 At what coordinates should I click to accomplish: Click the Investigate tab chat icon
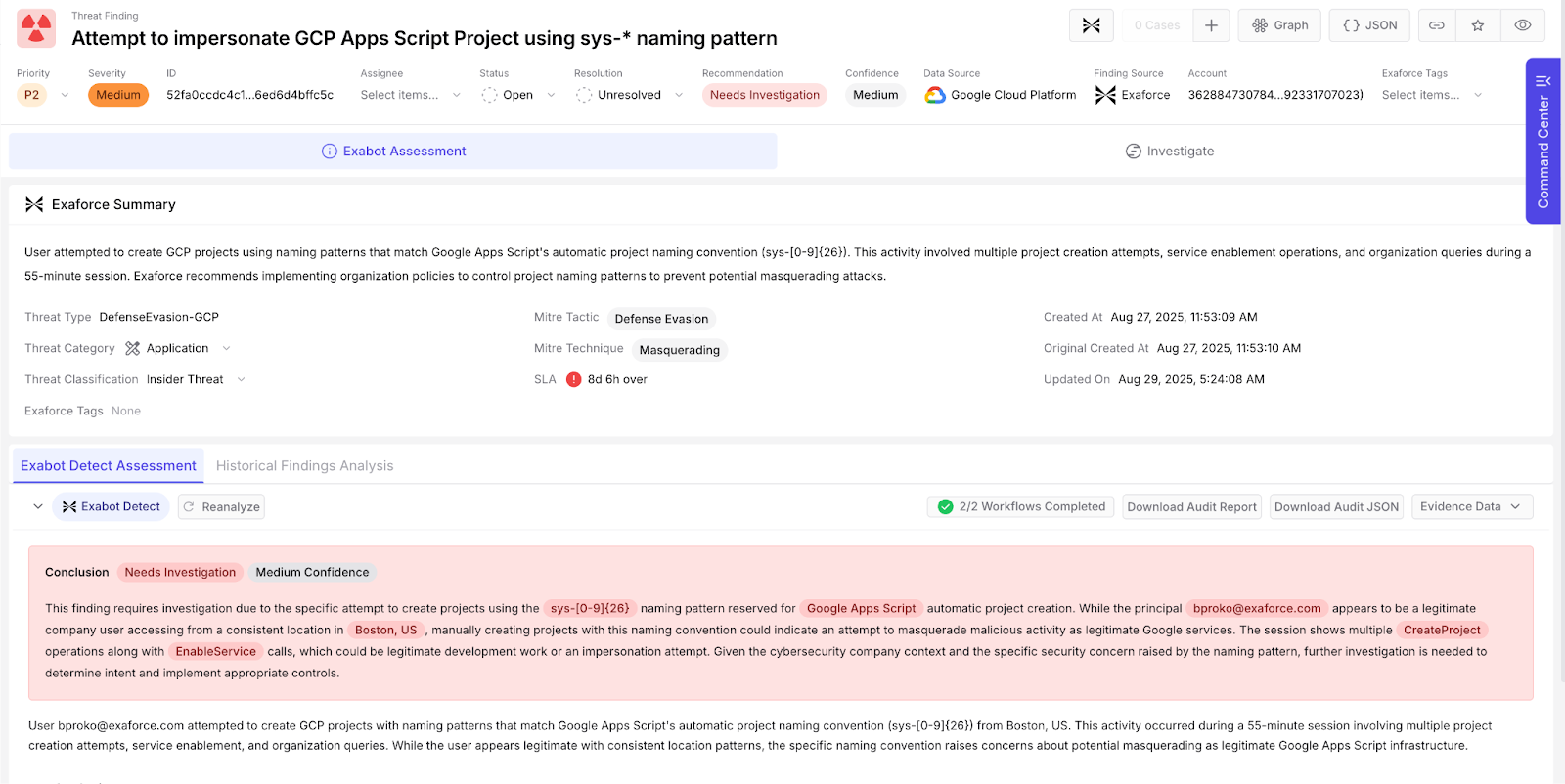[1134, 152]
